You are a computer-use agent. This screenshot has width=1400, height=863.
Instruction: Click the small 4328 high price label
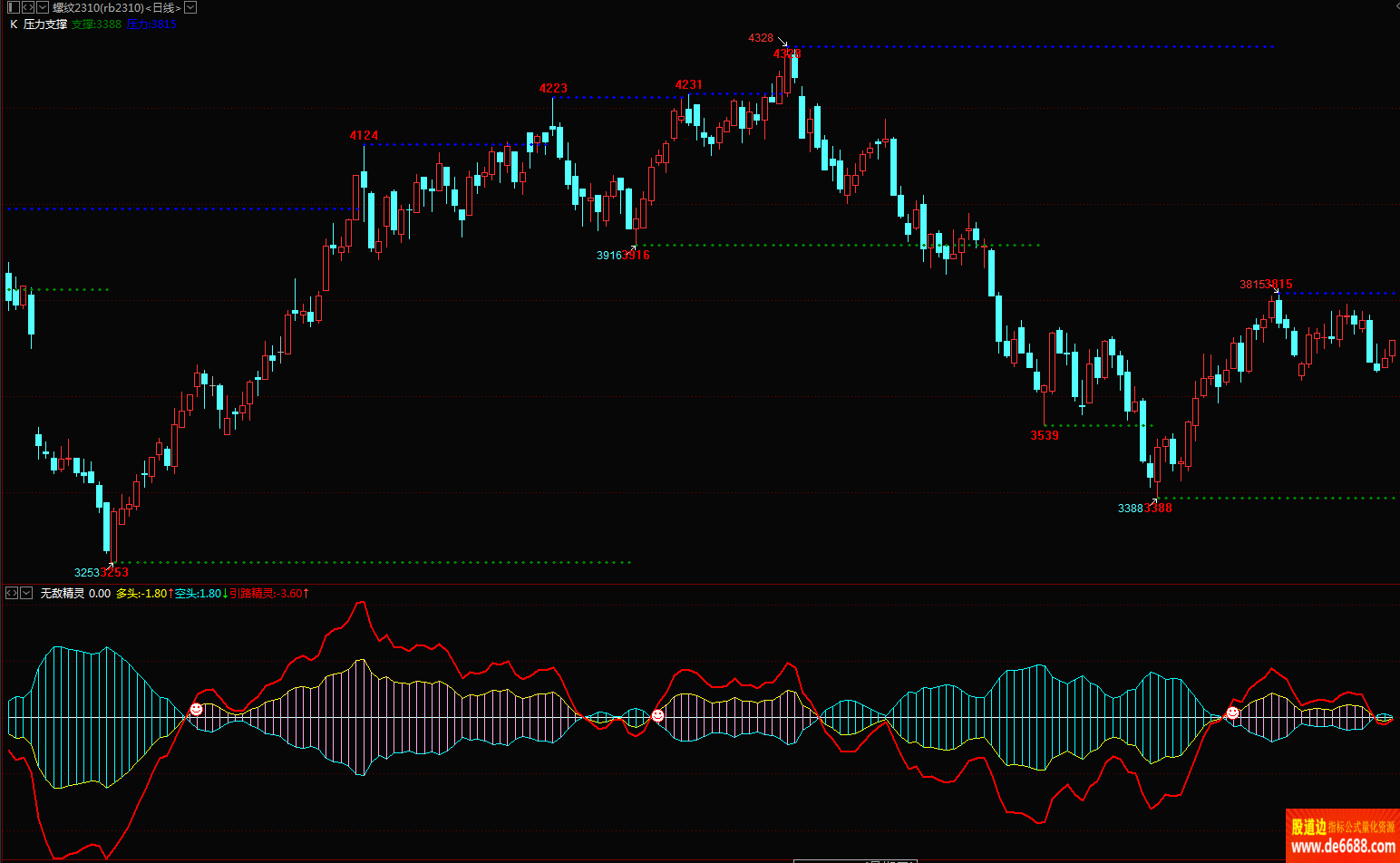[761, 38]
